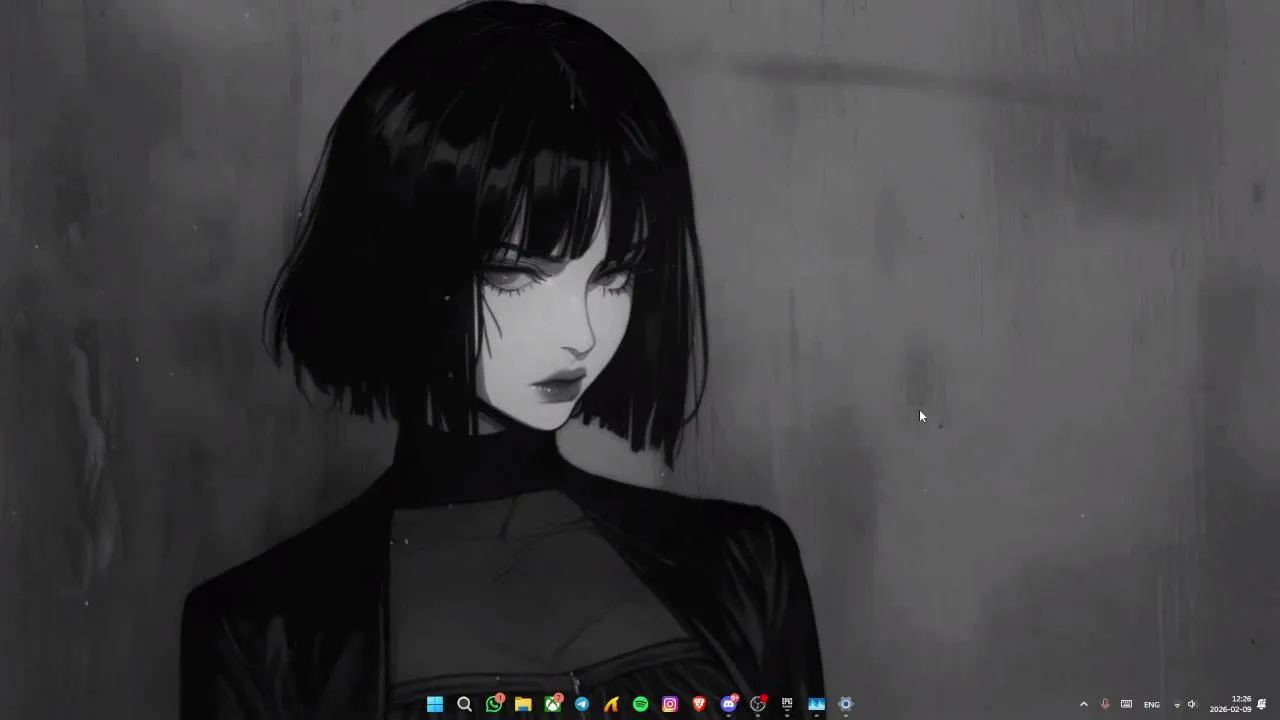Open the round dial app with red badge
This screenshot has width=1280, height=720.
(758, 704)
